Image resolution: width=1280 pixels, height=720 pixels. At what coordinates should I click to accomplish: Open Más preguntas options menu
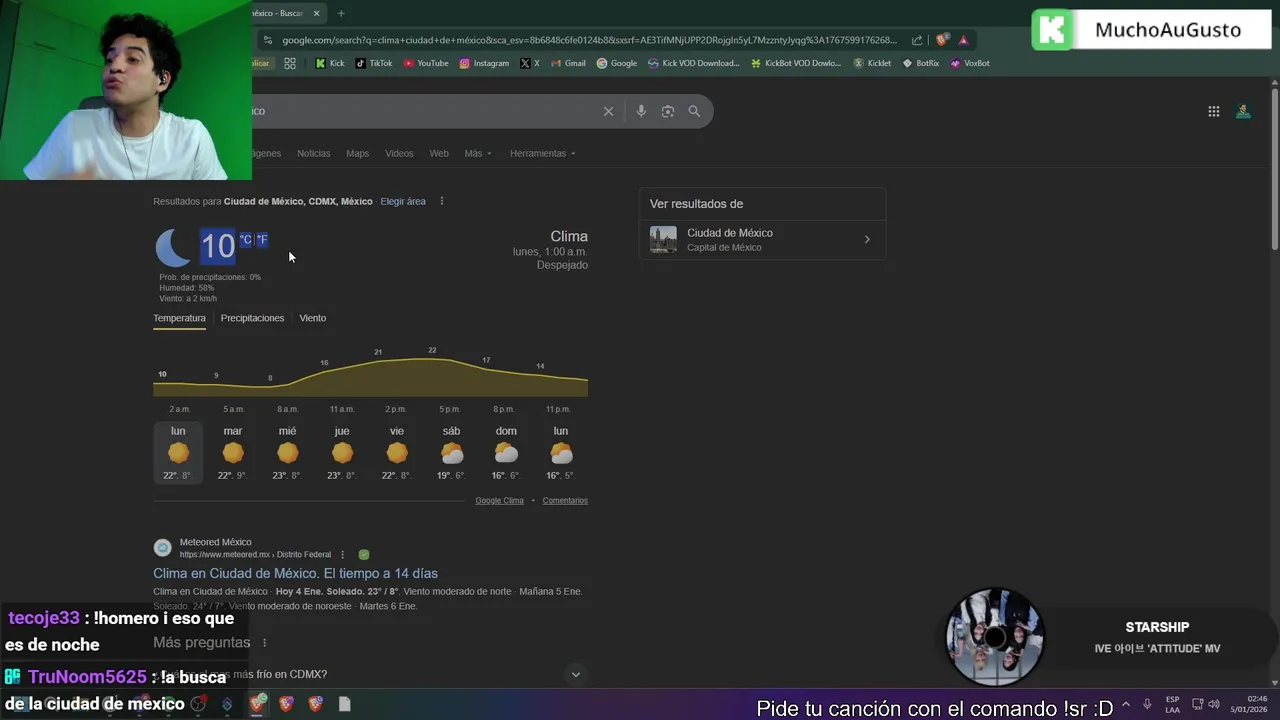[264, 642]
